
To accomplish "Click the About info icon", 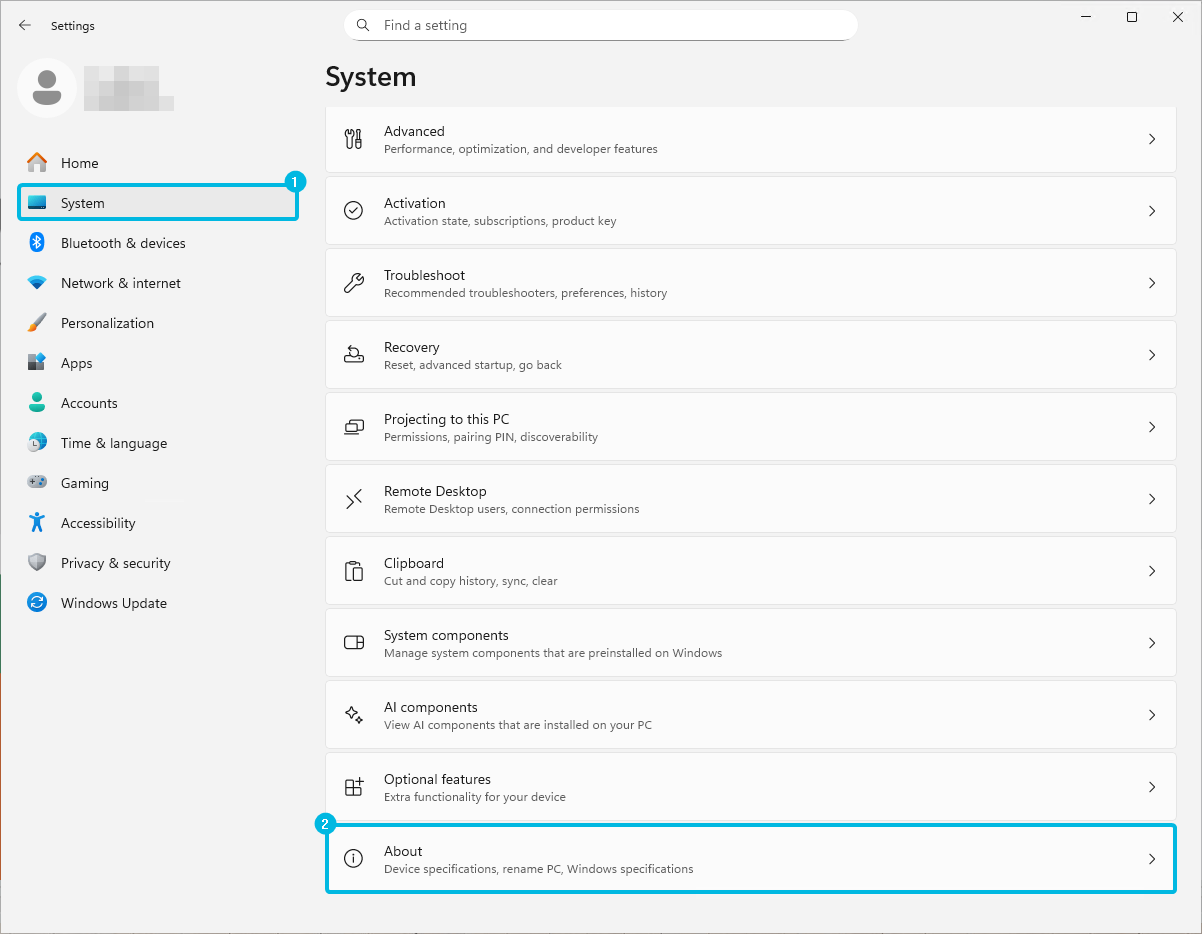I will click(353, 859).
